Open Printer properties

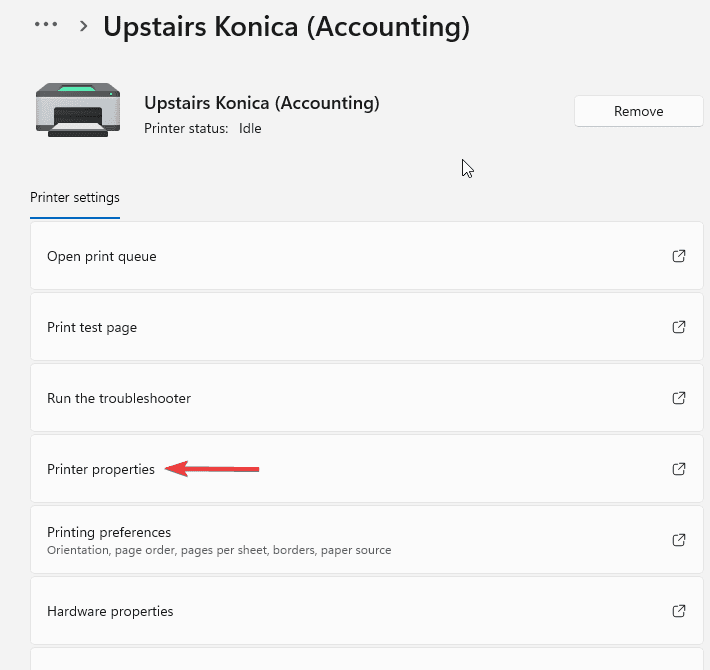click(101, 469)
